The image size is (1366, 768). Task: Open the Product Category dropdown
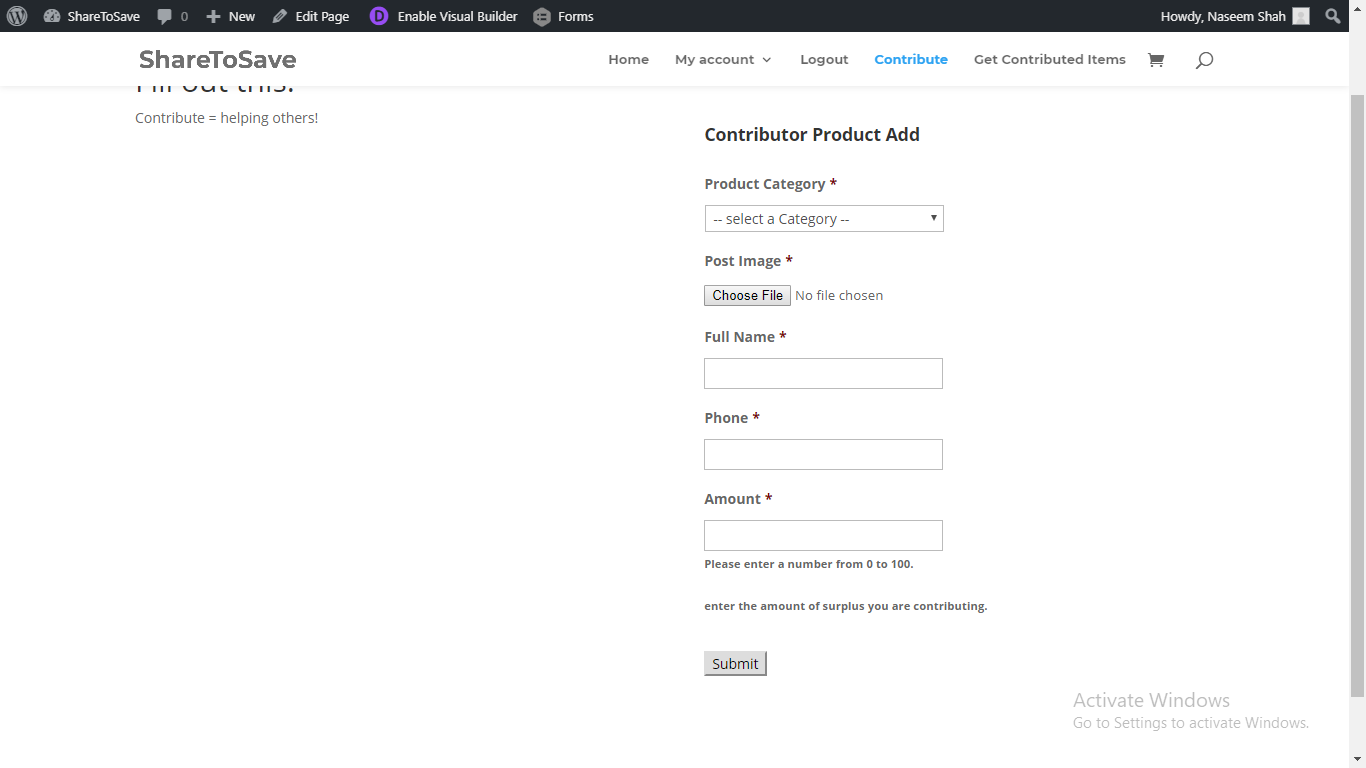tap(824, 219)
